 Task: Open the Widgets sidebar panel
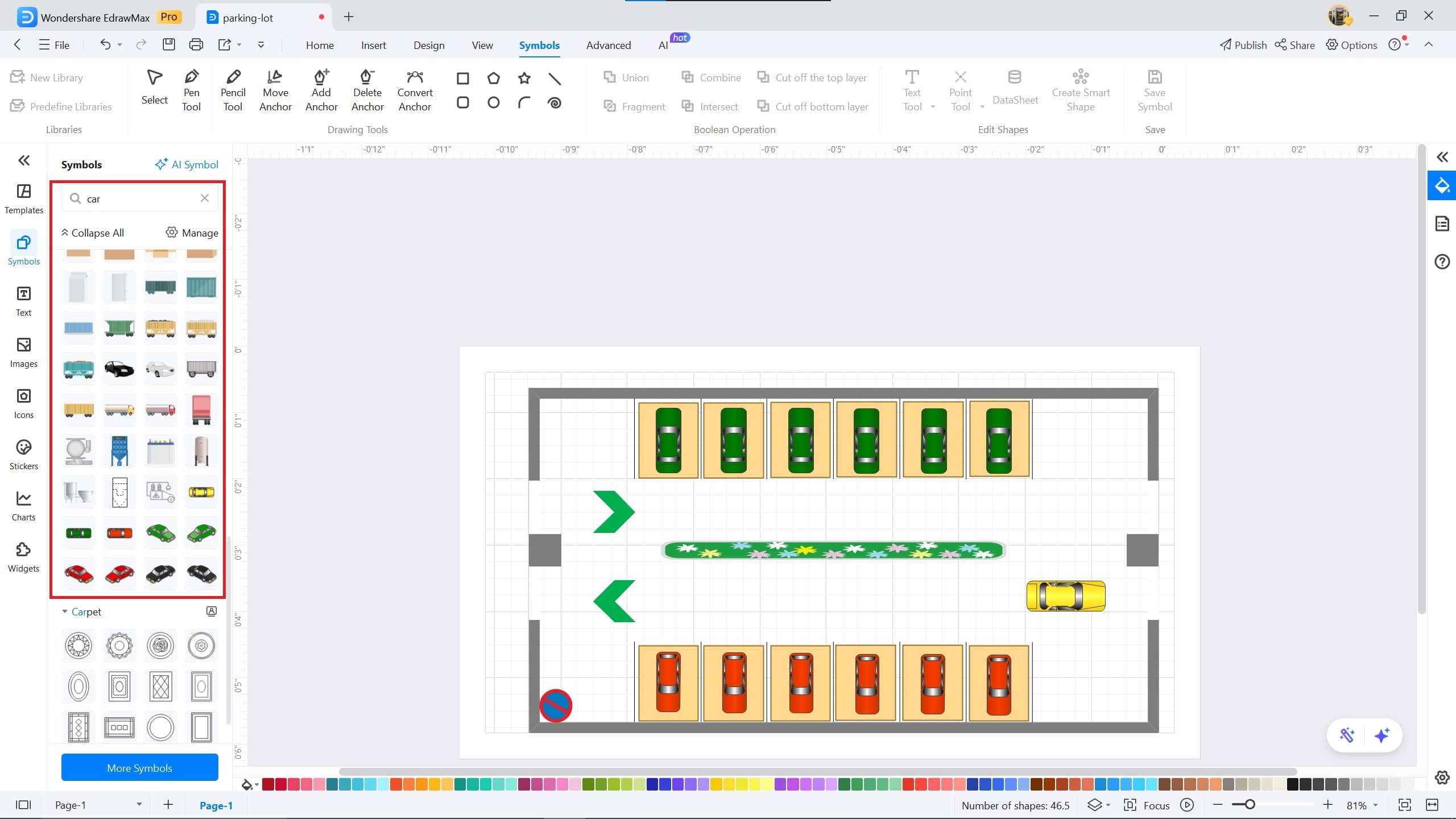tap(23, 557)
